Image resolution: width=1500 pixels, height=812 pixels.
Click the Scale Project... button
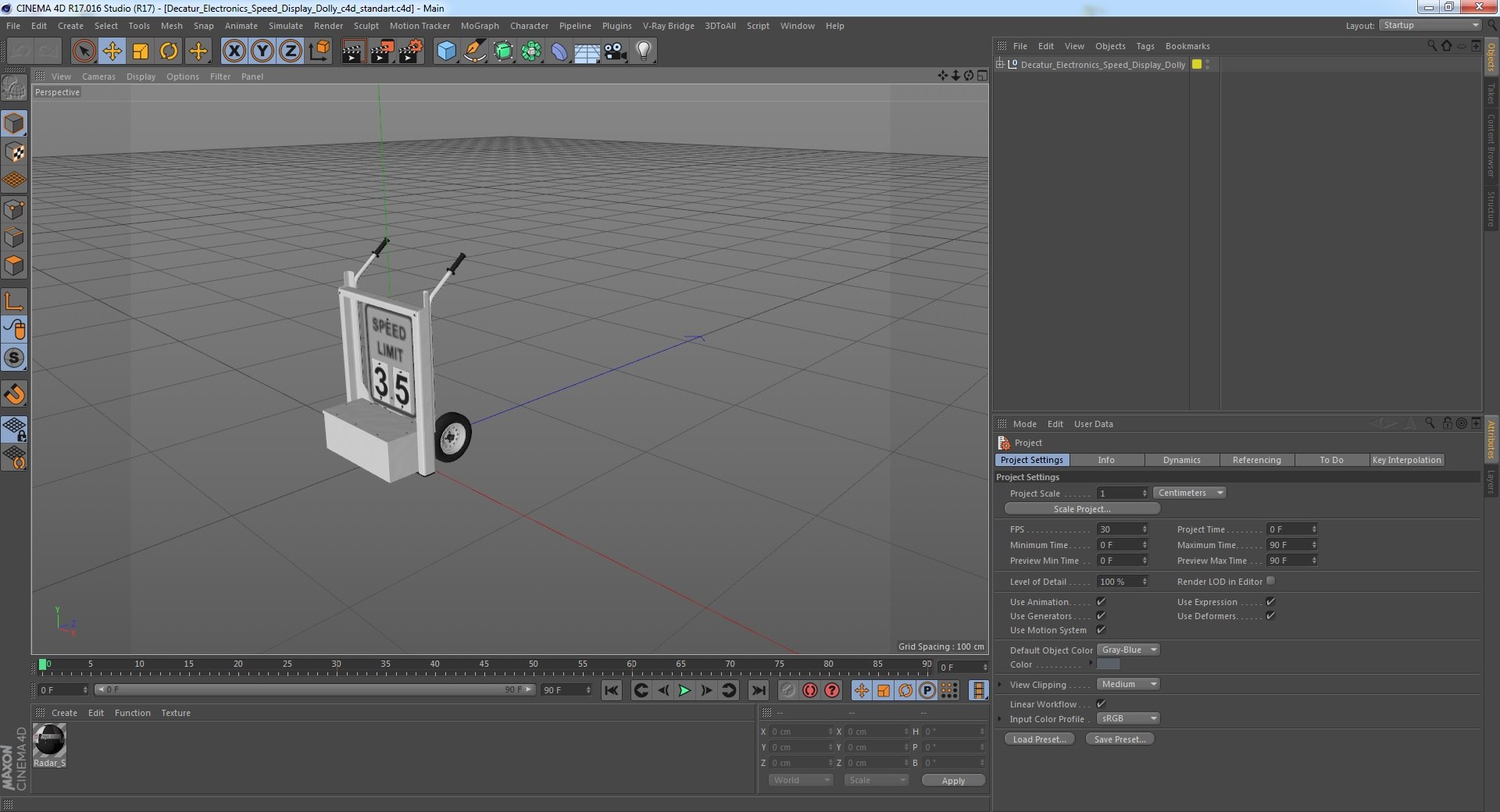pos(1081,509)
